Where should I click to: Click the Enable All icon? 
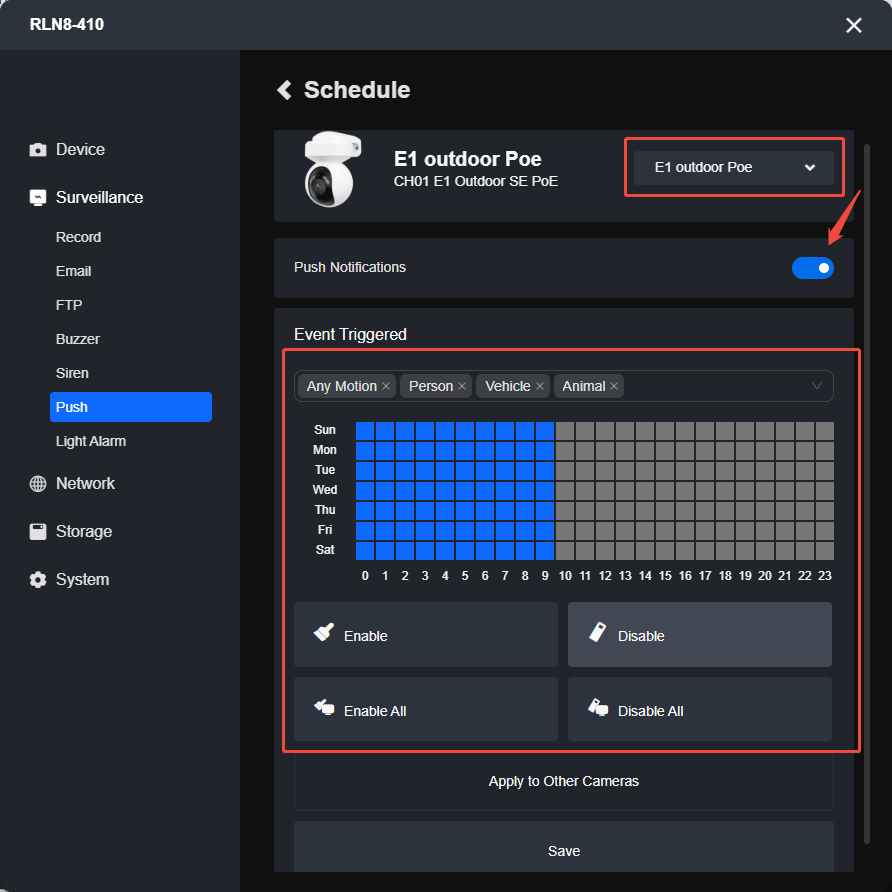[324, 707]
